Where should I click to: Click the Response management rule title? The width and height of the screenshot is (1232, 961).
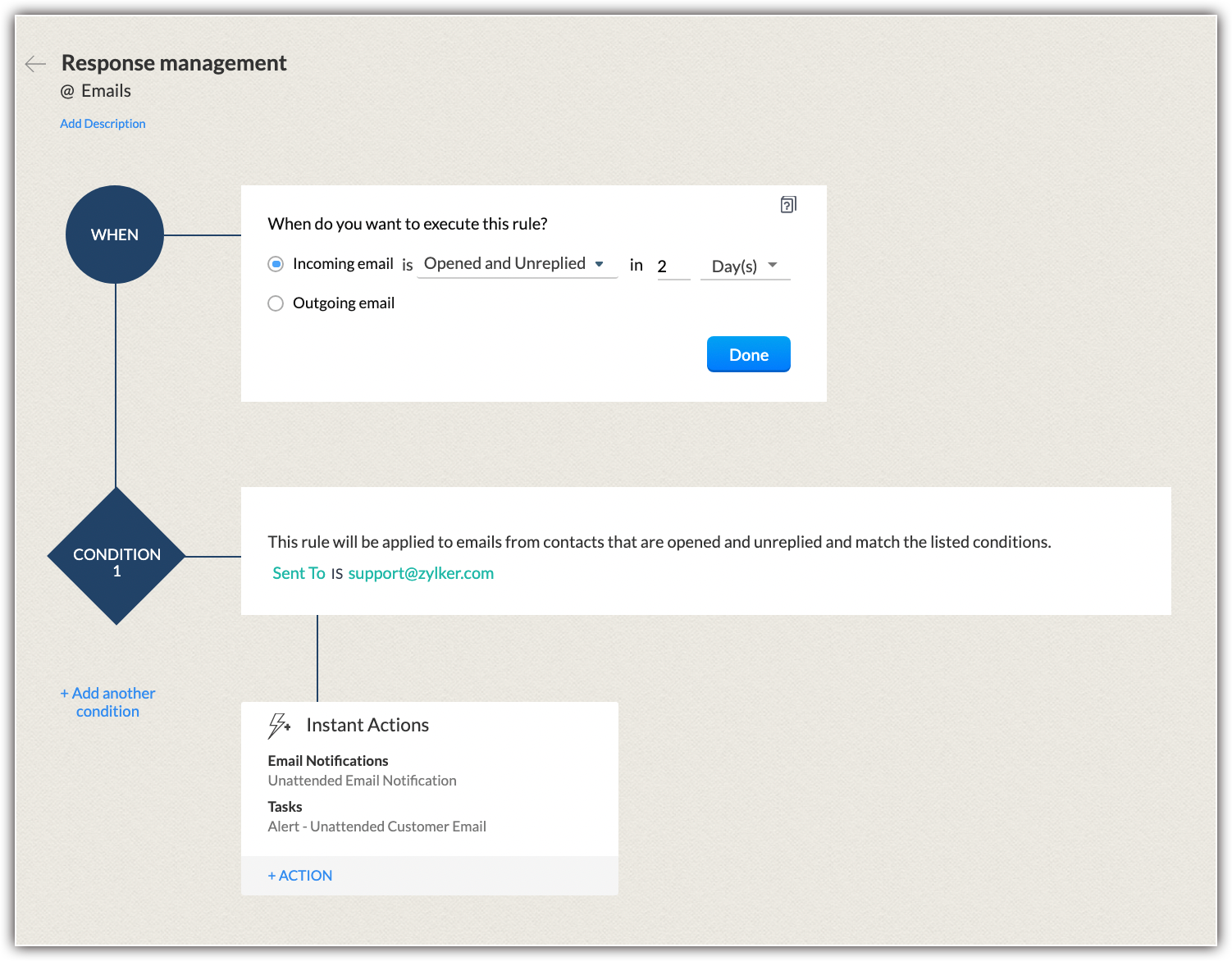tap(174, 63)
